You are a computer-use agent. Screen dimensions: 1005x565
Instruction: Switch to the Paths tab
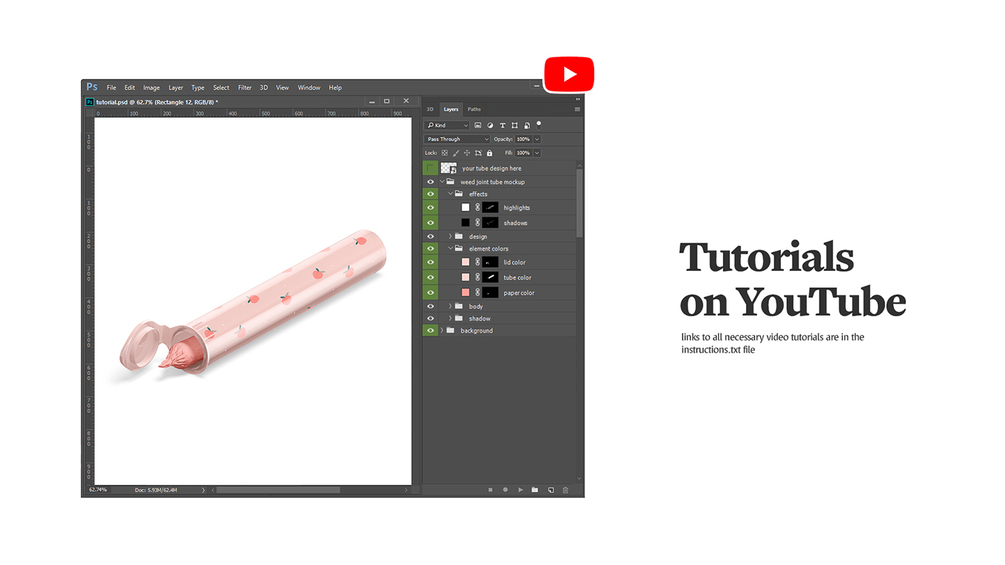(474, 110)
